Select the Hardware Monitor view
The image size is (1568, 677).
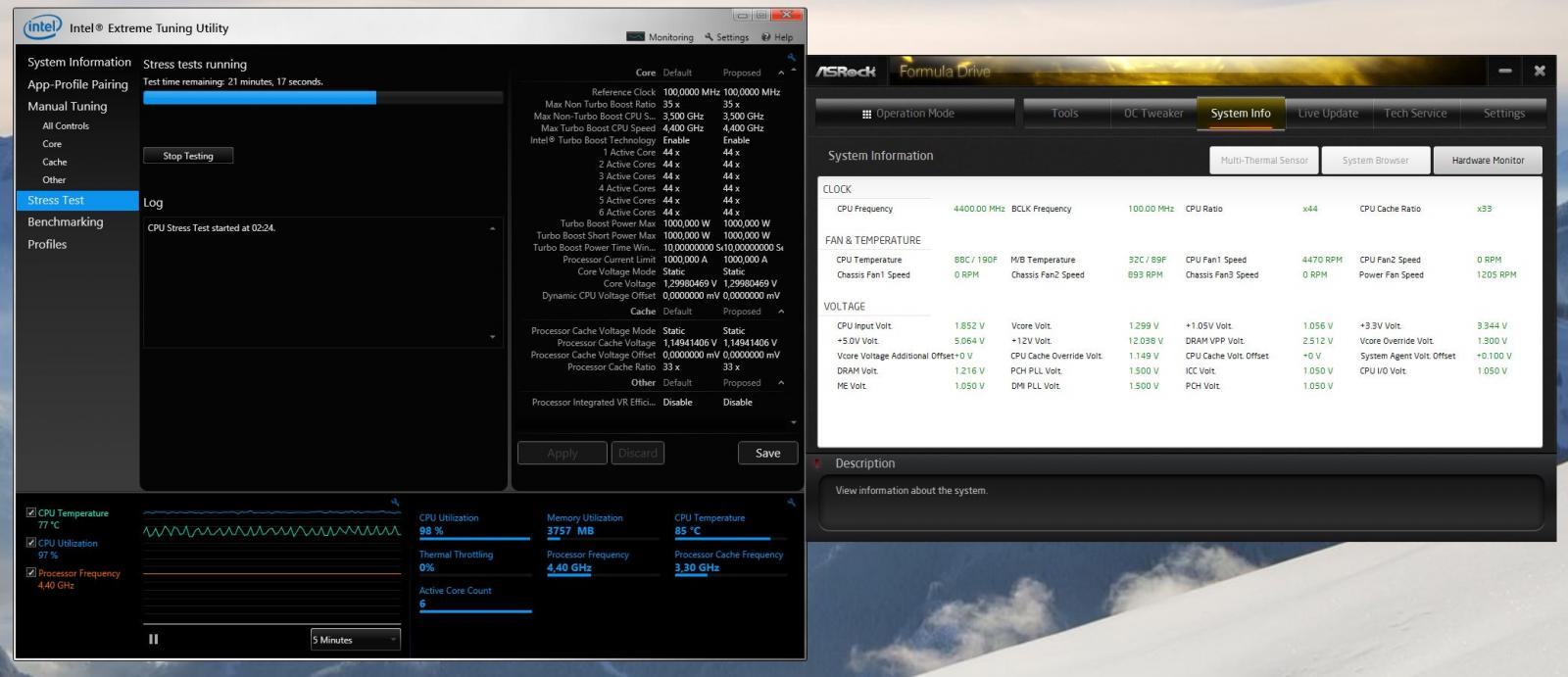(1488, 161)
